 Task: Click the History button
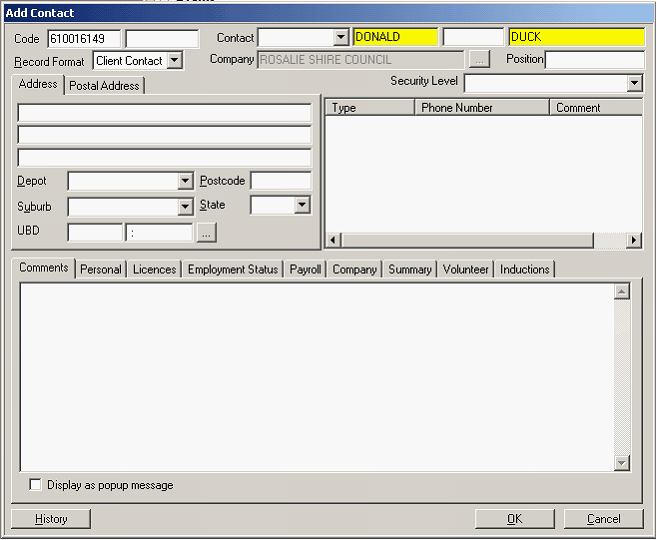click(51, 519)
